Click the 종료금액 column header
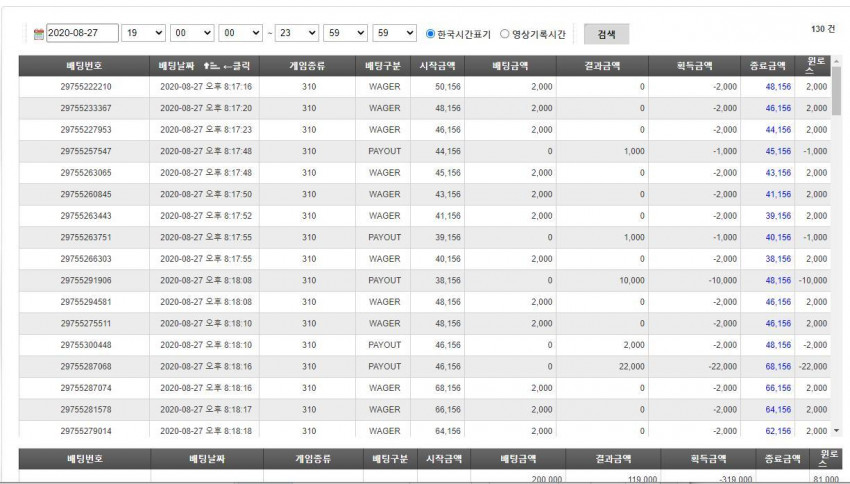Image resolution: width=850 pixels, height=484 pixels. pyautogui.click(x=768, y=66)
